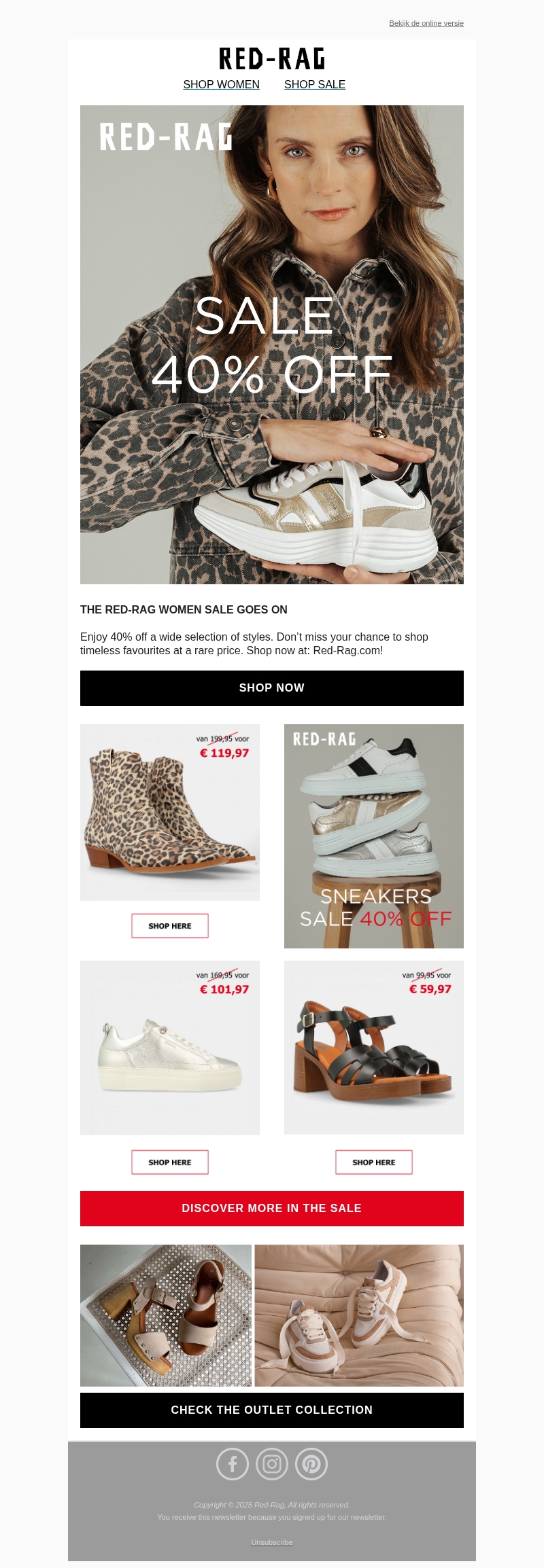Open the Sneakers Sale 40% off banner
The width and height of the screenshot is (544, 1568).
[374, 836]
